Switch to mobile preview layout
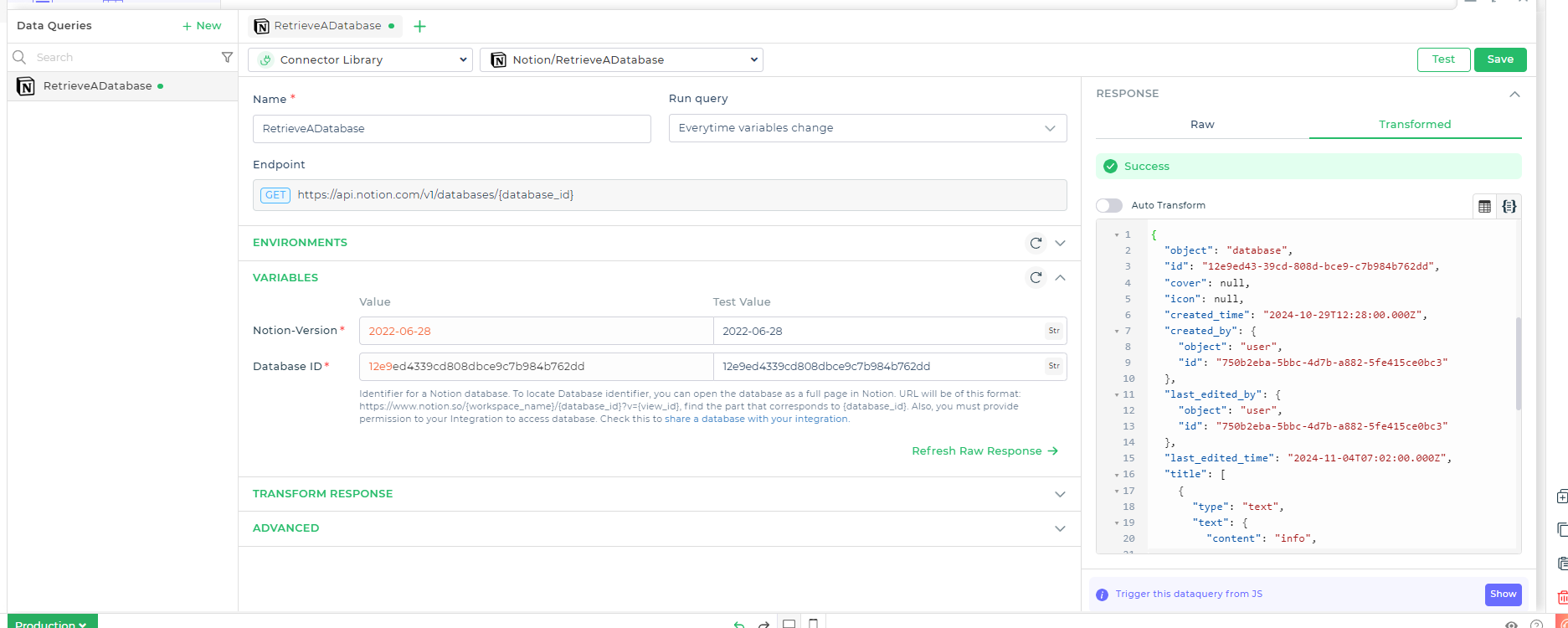The height and width of the screenshot is (628, 1568). 813,623
